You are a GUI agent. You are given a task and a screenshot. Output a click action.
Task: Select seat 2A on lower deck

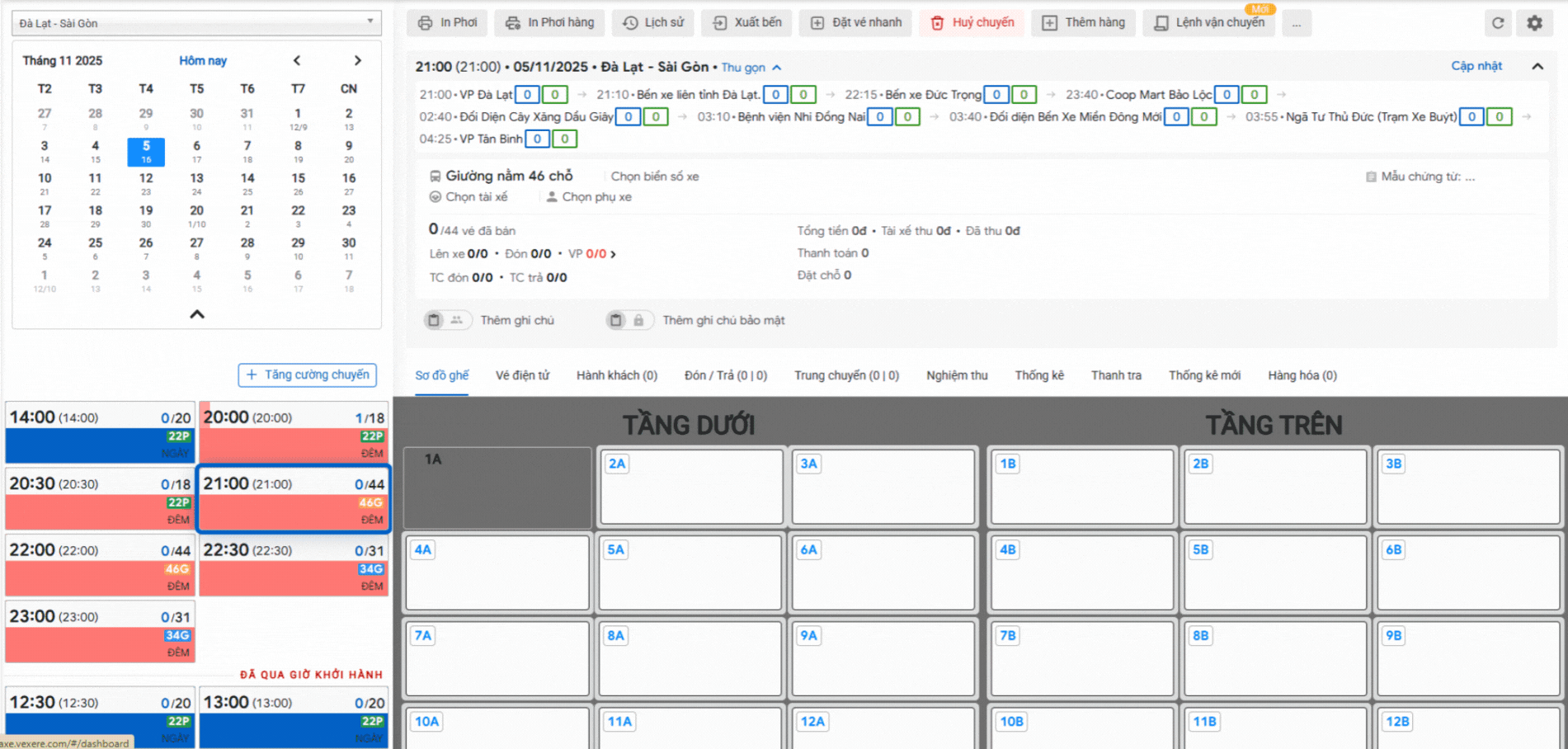691,487
